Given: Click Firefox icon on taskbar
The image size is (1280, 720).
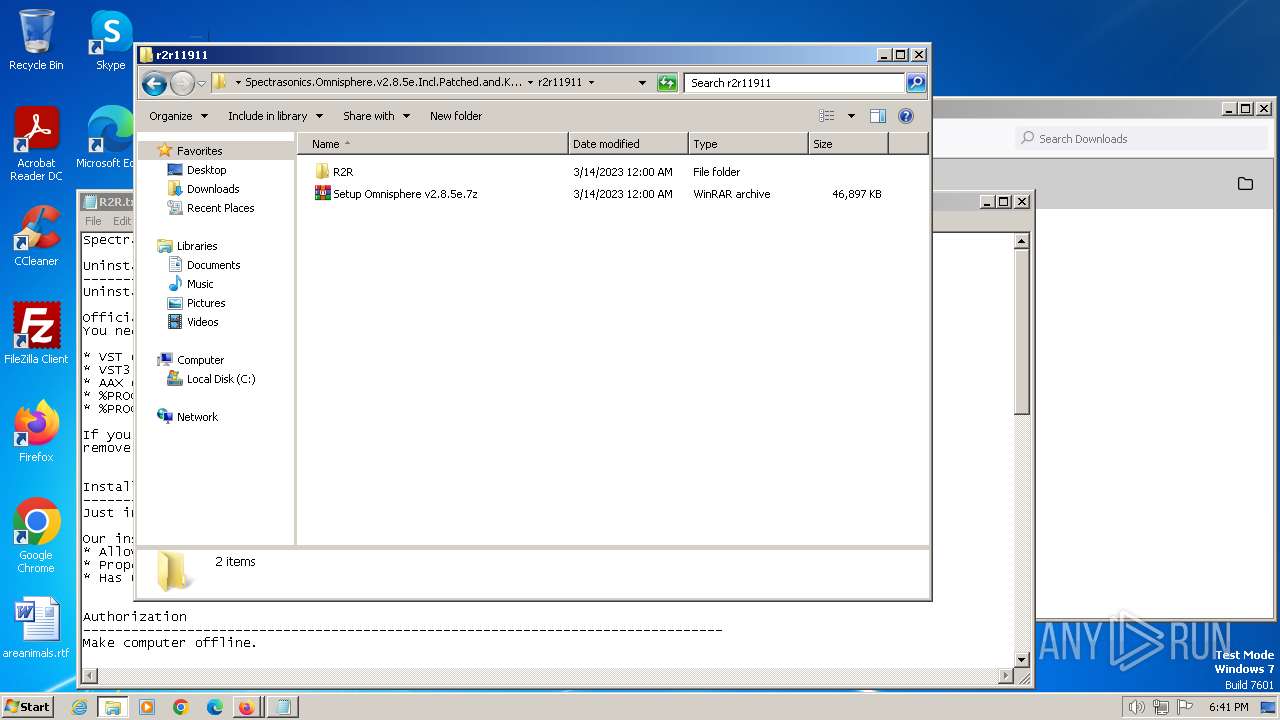Looking at the screenshot, I should pos(246,707).
